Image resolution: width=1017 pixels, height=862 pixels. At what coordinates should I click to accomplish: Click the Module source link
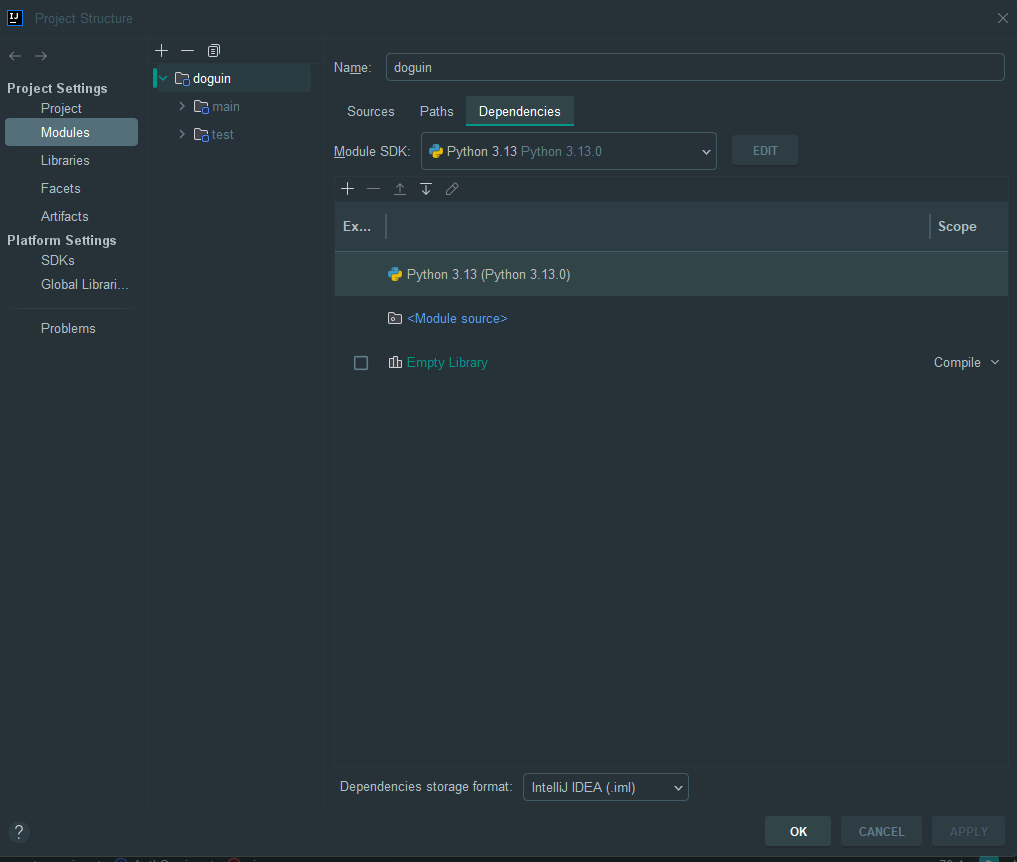click(457, 318)
